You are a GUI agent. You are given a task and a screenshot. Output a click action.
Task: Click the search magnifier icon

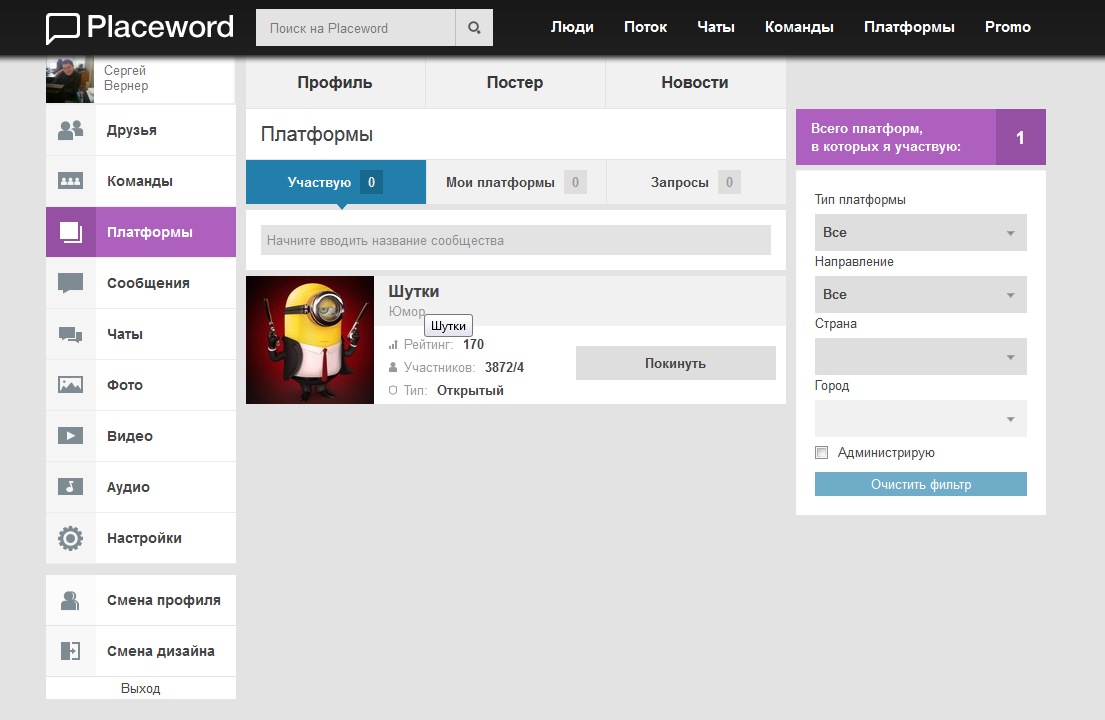tap(474, 27)
